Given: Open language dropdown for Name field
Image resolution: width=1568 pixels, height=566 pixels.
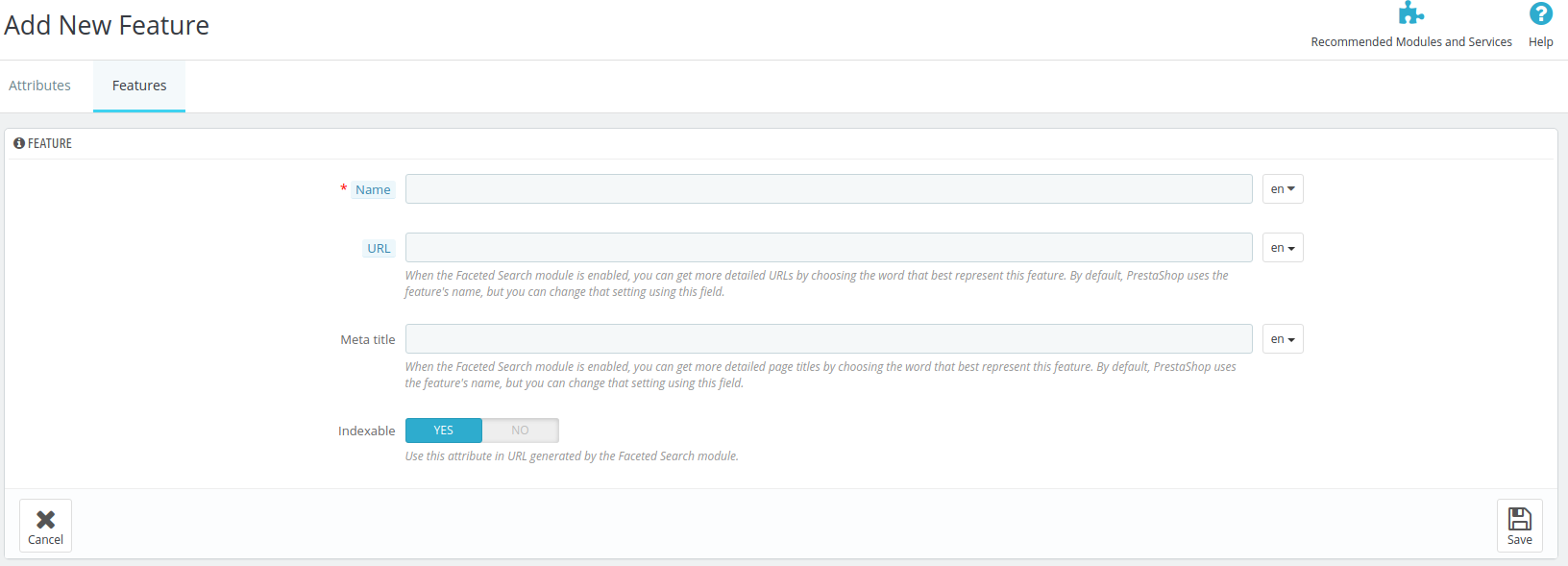Looking at the screenshot, I should pos(1283,189).
